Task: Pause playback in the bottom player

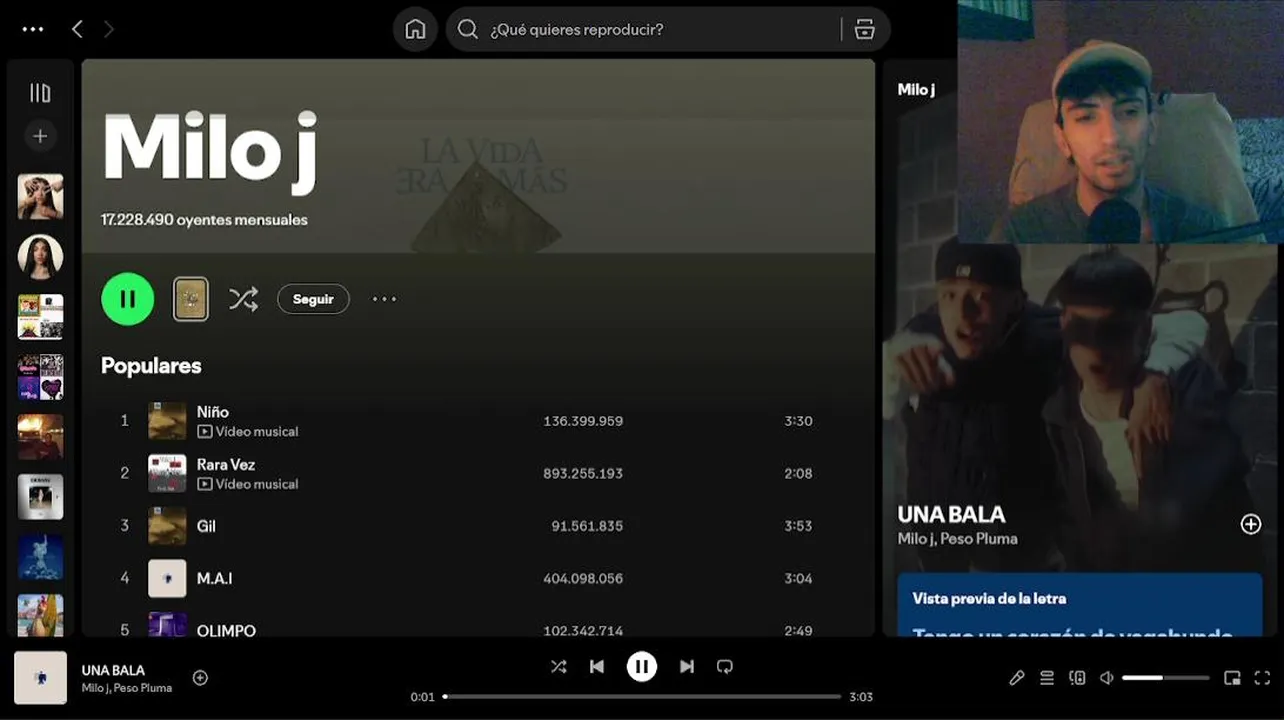Action: (642, 666)
